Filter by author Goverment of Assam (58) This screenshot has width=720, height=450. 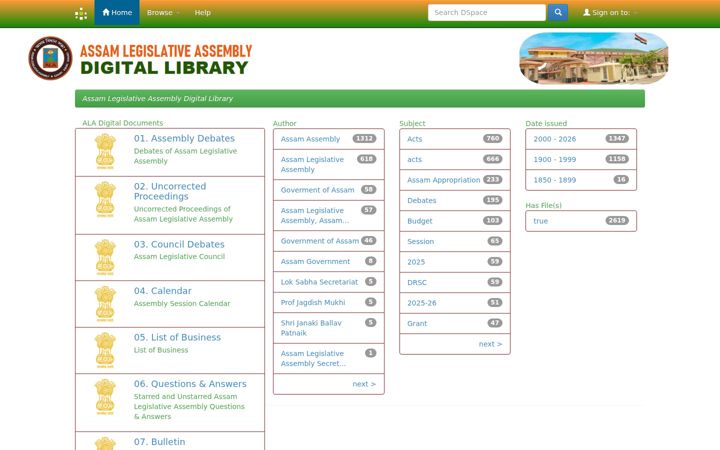tap(317, 190)
